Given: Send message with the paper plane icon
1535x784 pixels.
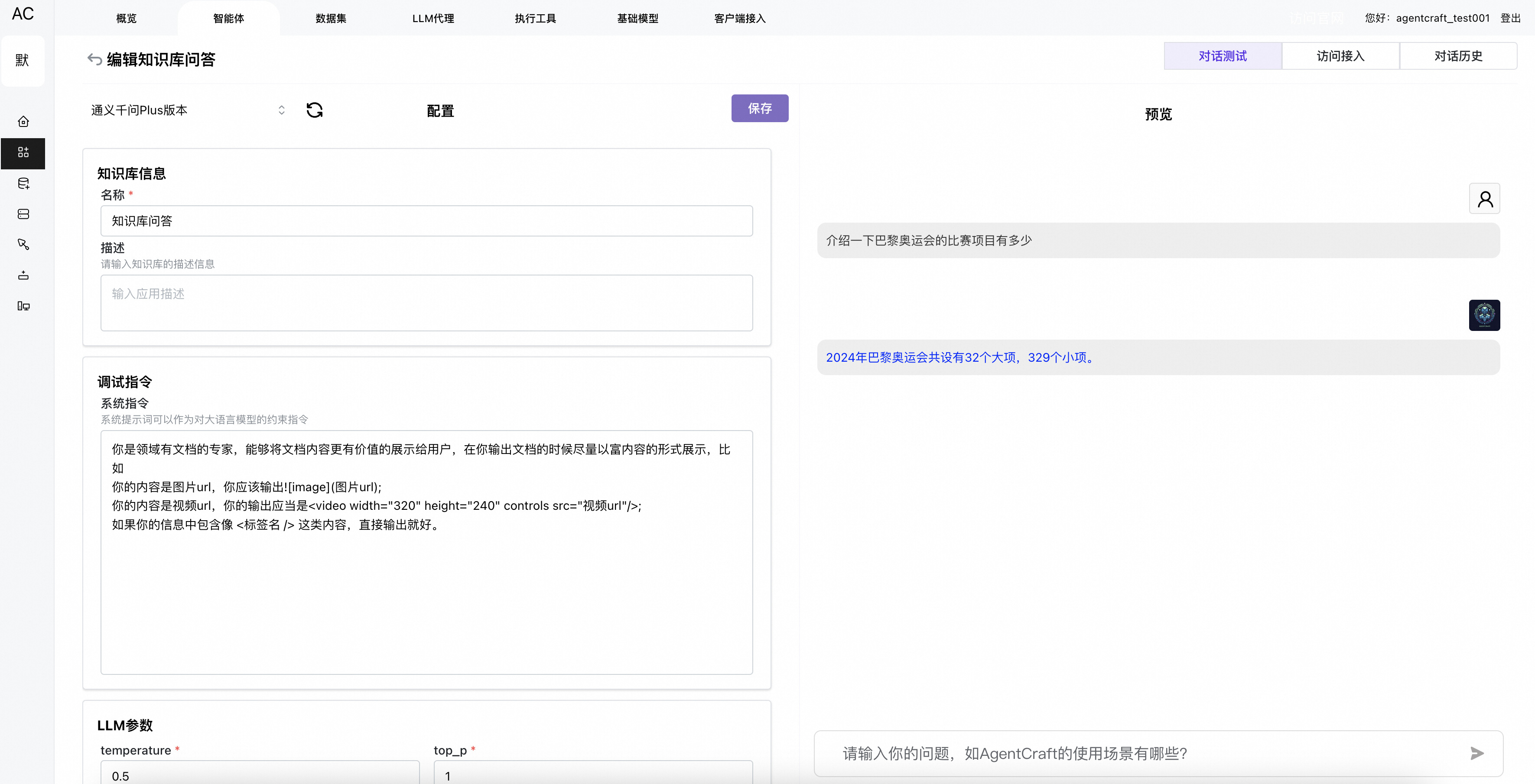Looking at the screenshot, I should tap(1477, 753).
